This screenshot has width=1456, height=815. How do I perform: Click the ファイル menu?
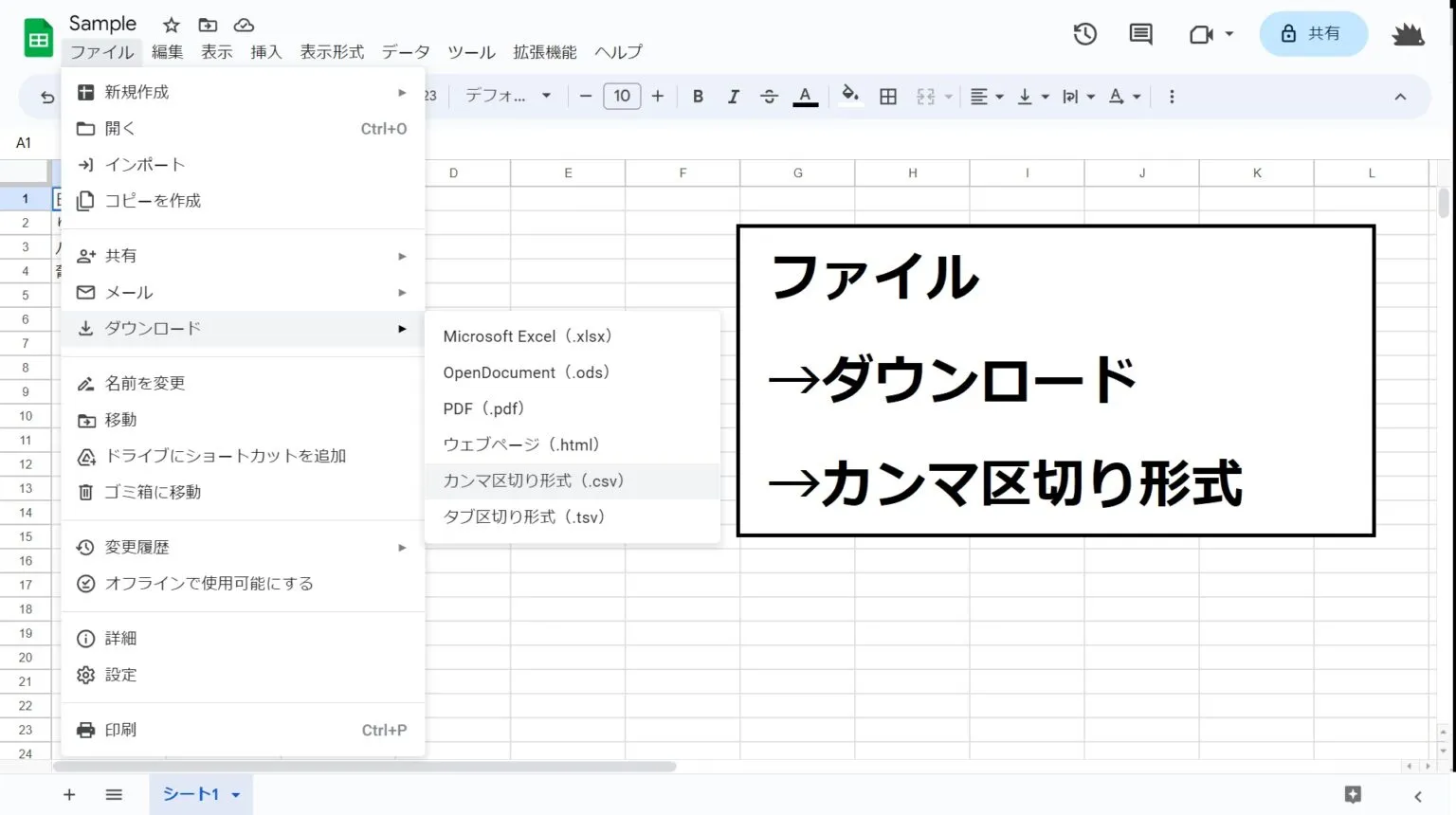pyautogui.click(x=102, y=52)
